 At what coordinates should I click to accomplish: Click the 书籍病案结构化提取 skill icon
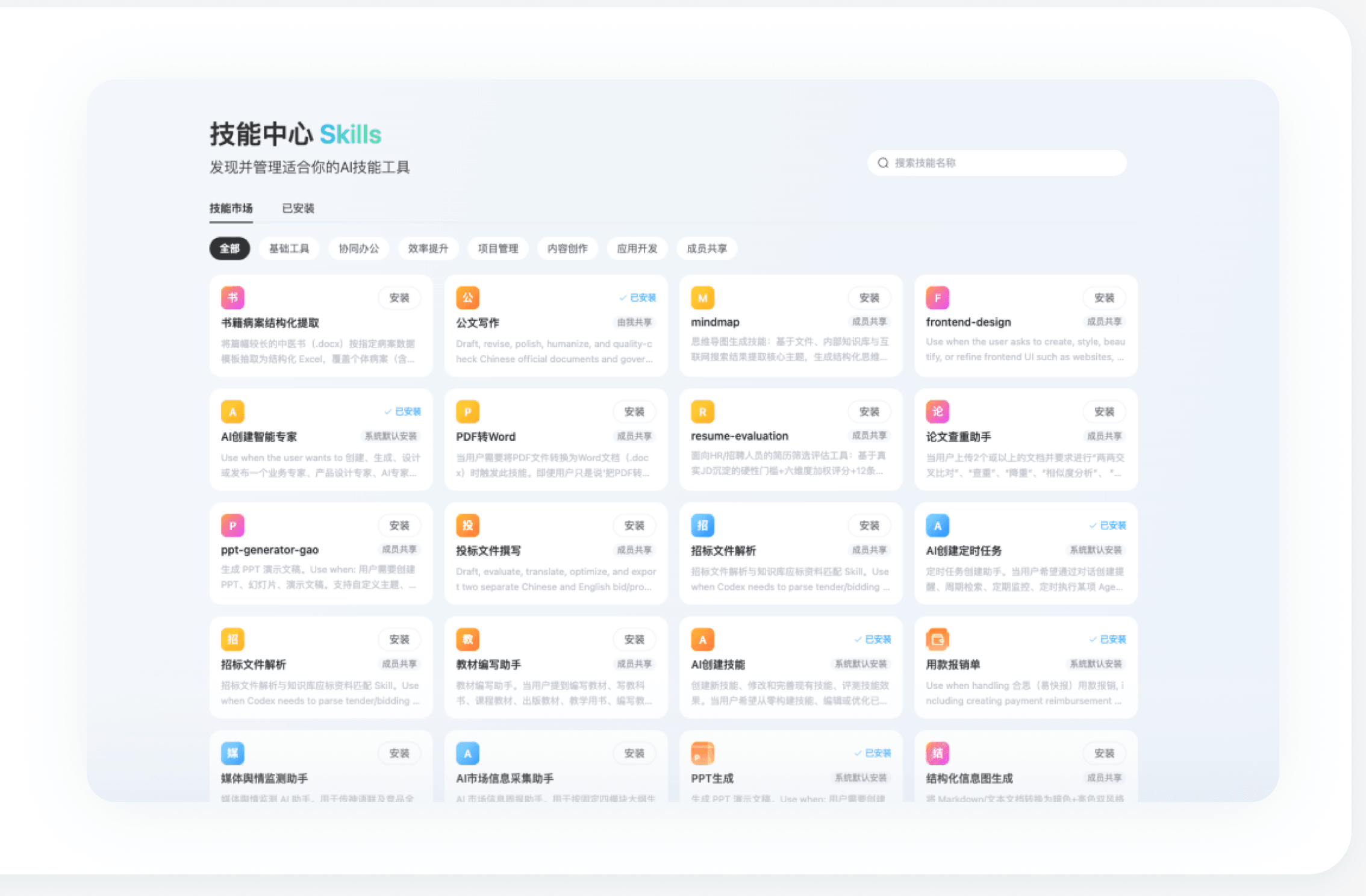click(232, 297)
